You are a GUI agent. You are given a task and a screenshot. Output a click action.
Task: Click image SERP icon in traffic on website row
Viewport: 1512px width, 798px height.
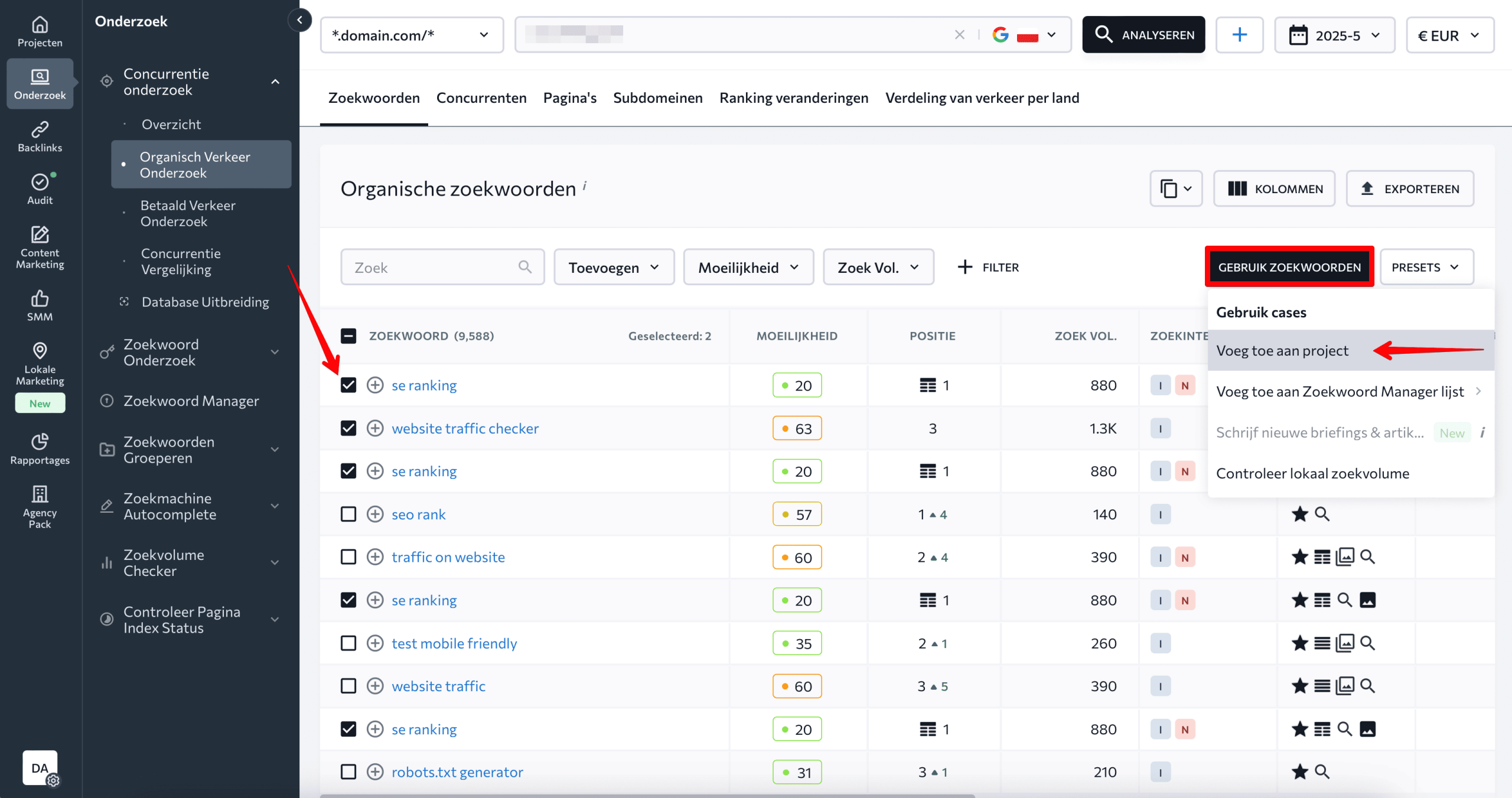pyautogui.click(x=1345, y=557)
